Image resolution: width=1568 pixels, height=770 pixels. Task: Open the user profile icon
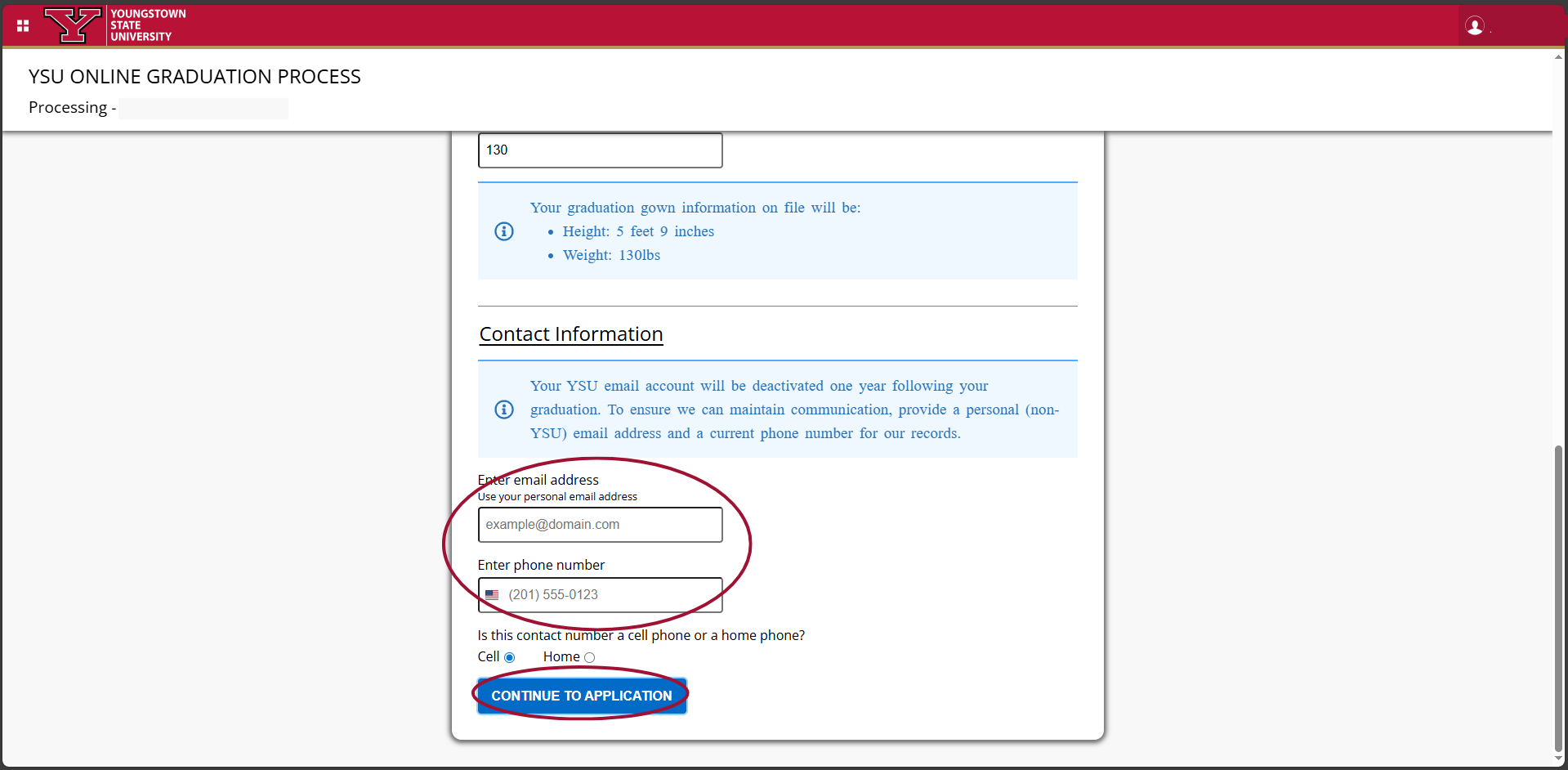pos(1474,26)
